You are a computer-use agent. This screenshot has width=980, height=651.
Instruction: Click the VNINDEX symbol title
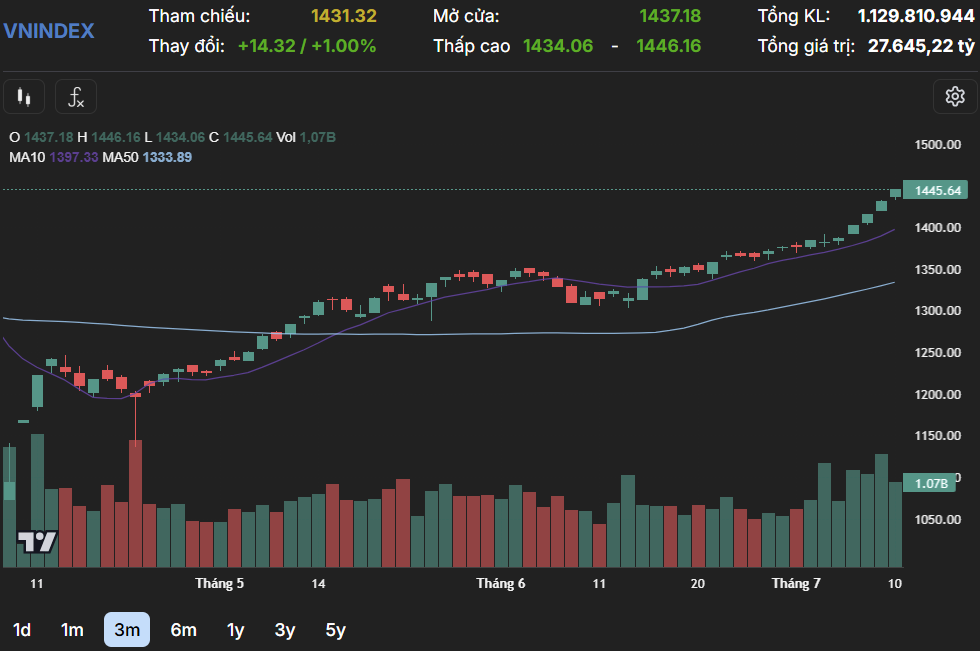[x=49, y=31]
